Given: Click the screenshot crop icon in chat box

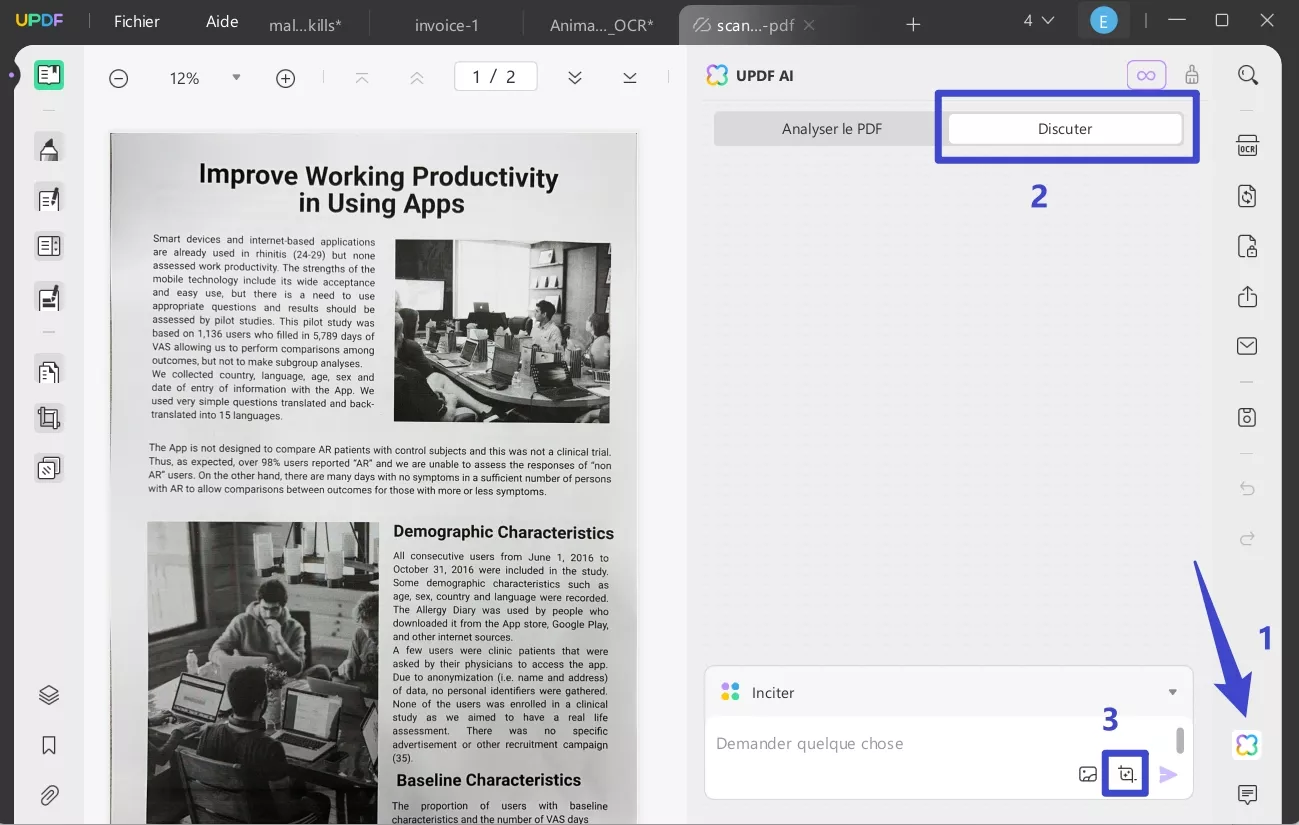Looking at the screenshot, I should [1126, 775].
